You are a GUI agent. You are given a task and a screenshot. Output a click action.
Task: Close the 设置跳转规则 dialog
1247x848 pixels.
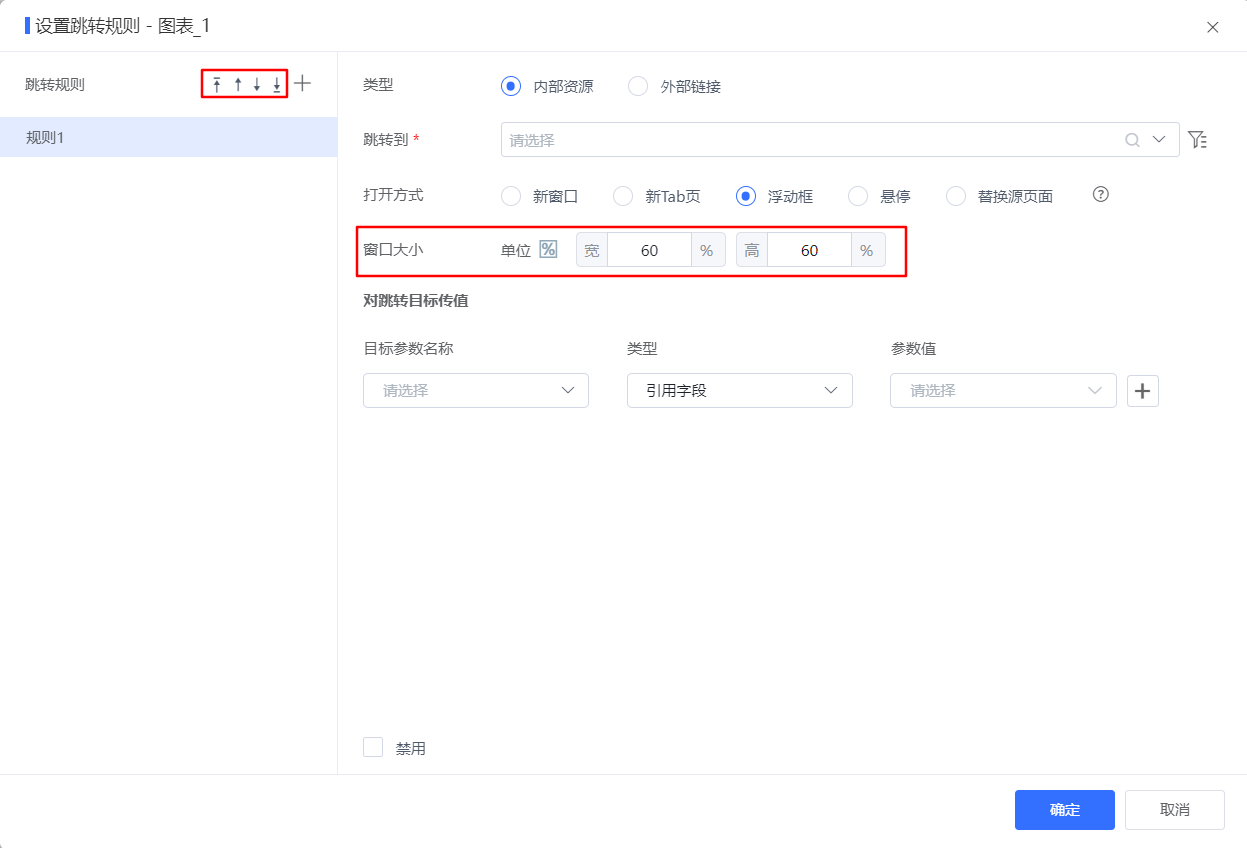(x=1213, y=27)
